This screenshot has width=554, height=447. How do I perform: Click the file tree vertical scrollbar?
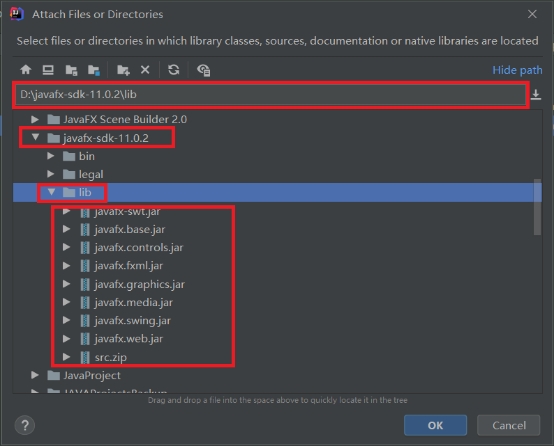(x=537, y=207)
